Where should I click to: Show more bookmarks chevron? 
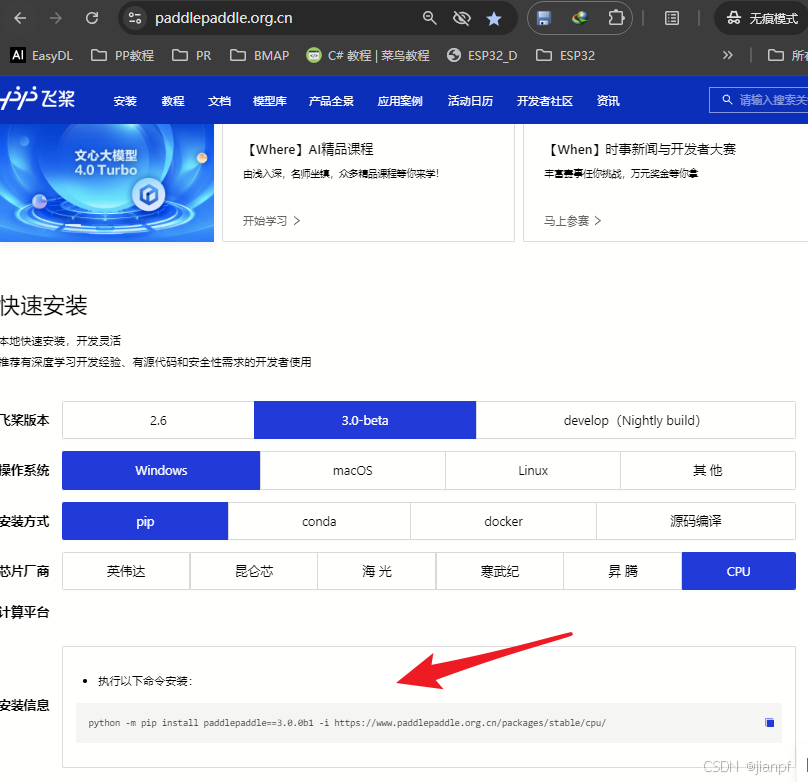point(727,55)
